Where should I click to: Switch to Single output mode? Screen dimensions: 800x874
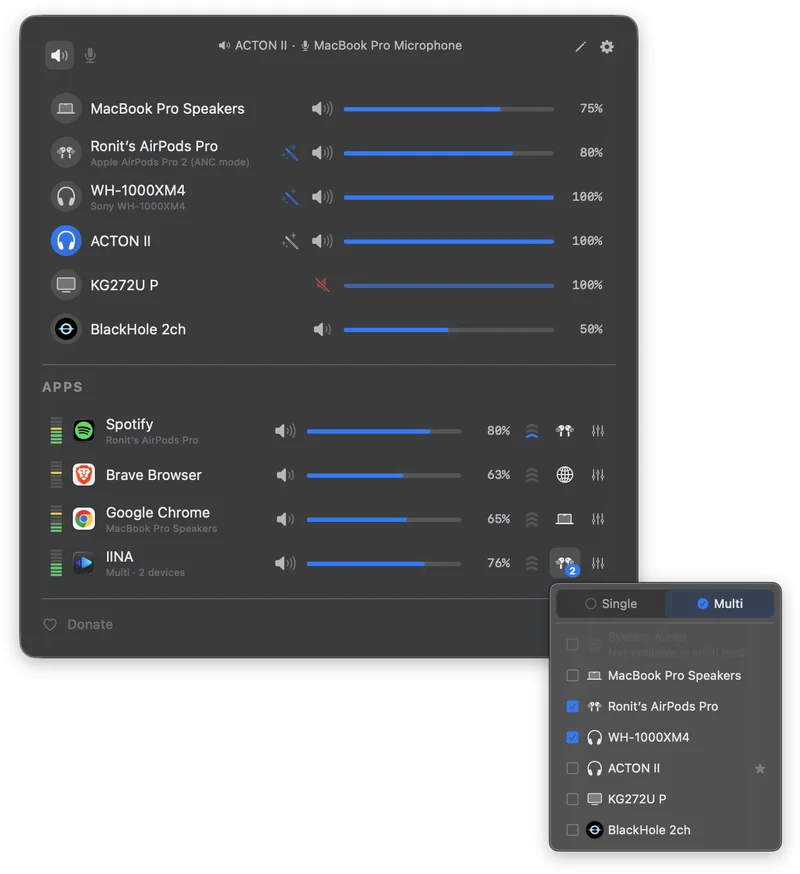611,604
